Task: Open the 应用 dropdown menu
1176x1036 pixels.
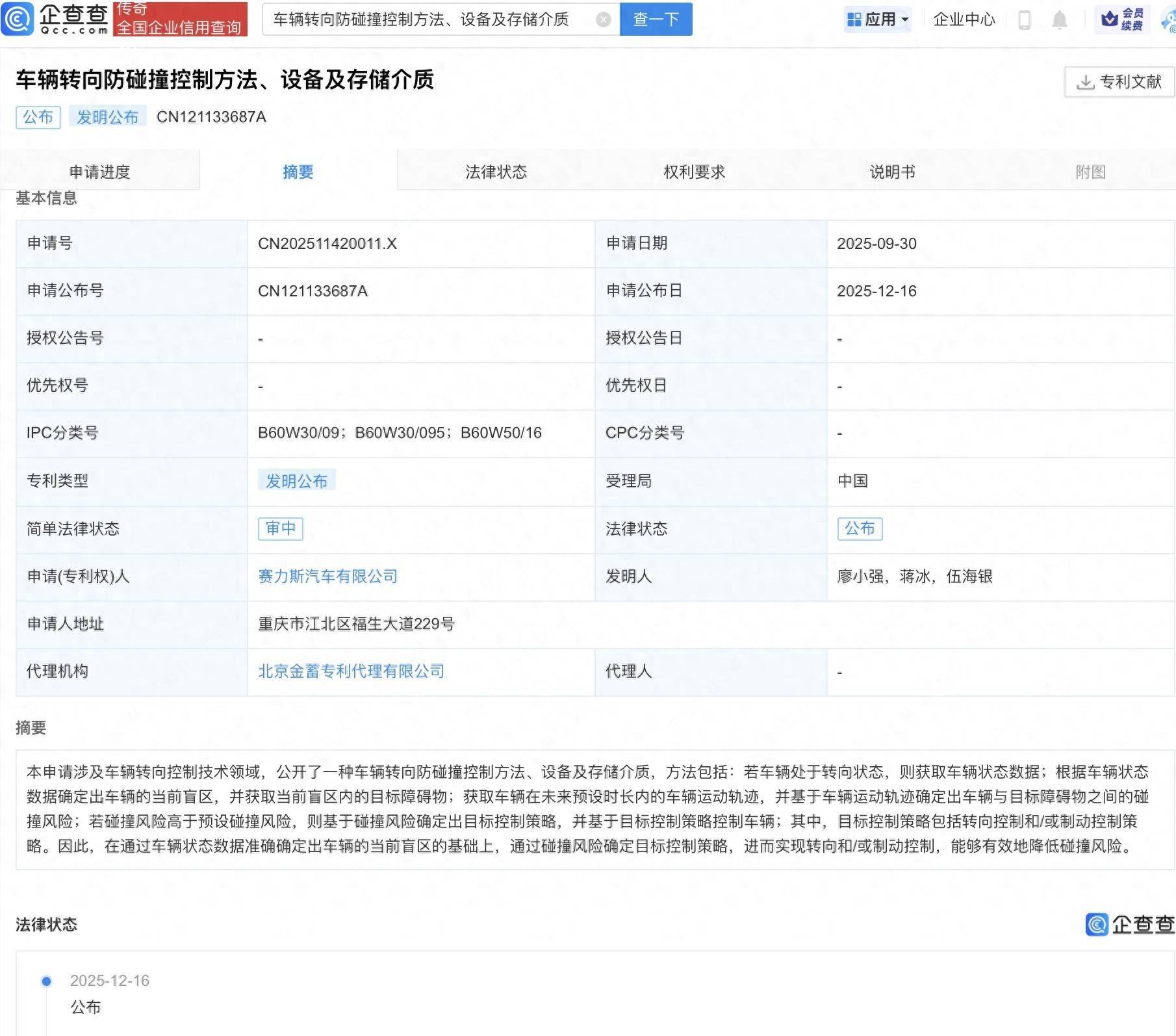Action: (878, 19)
